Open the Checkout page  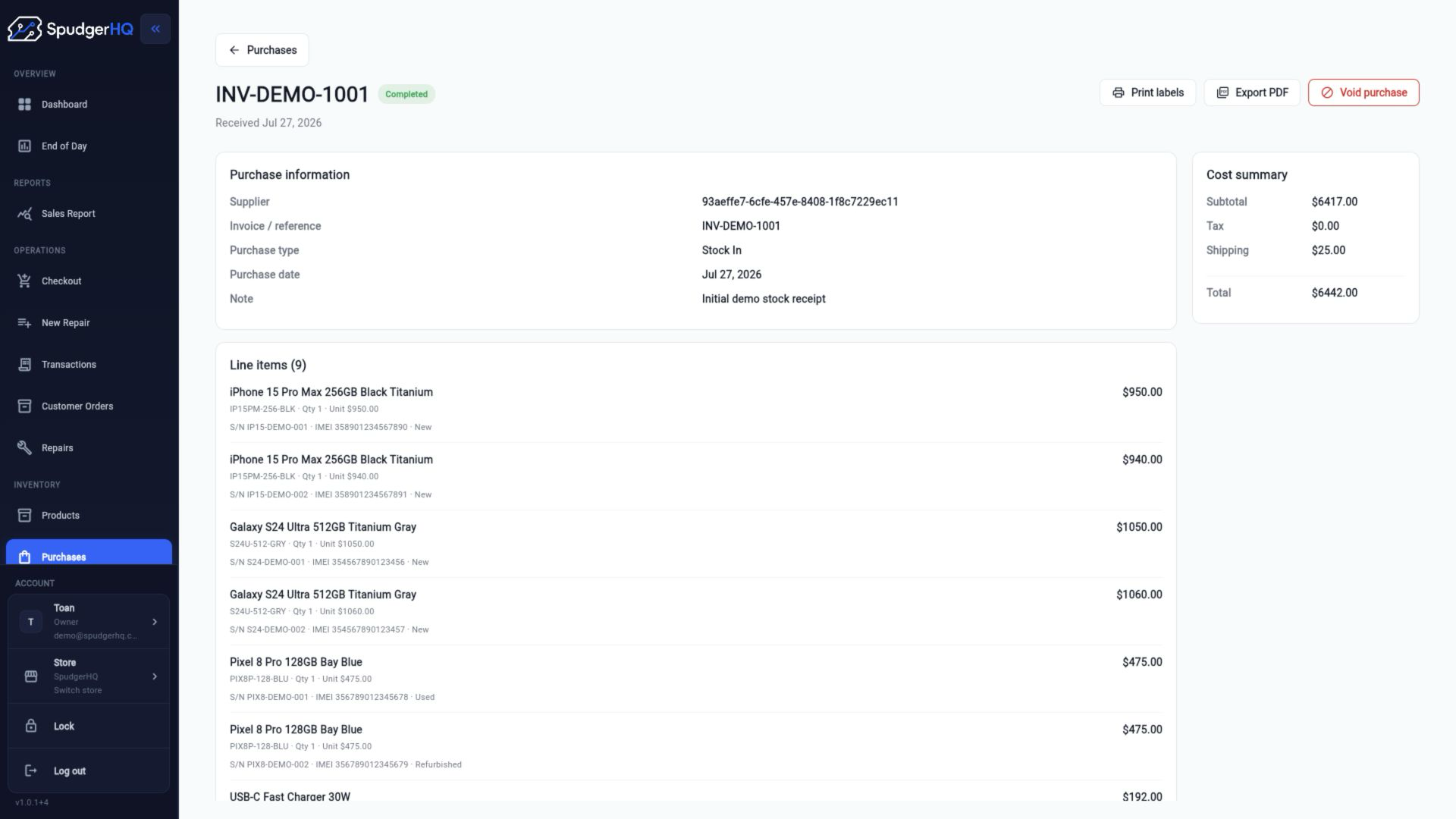click(x=89, y=281)
